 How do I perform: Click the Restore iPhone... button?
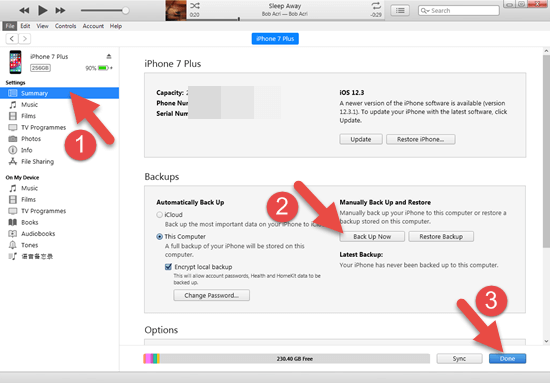click(421, 139)
